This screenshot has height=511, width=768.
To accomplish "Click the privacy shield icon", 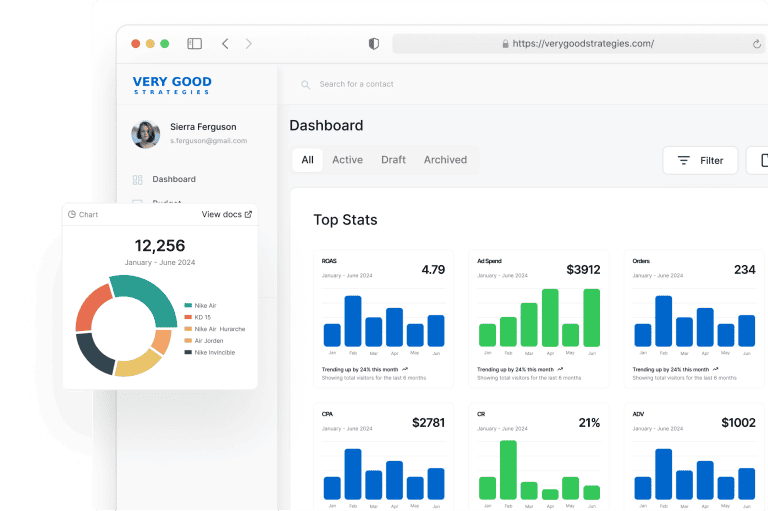I will (374, 44).
